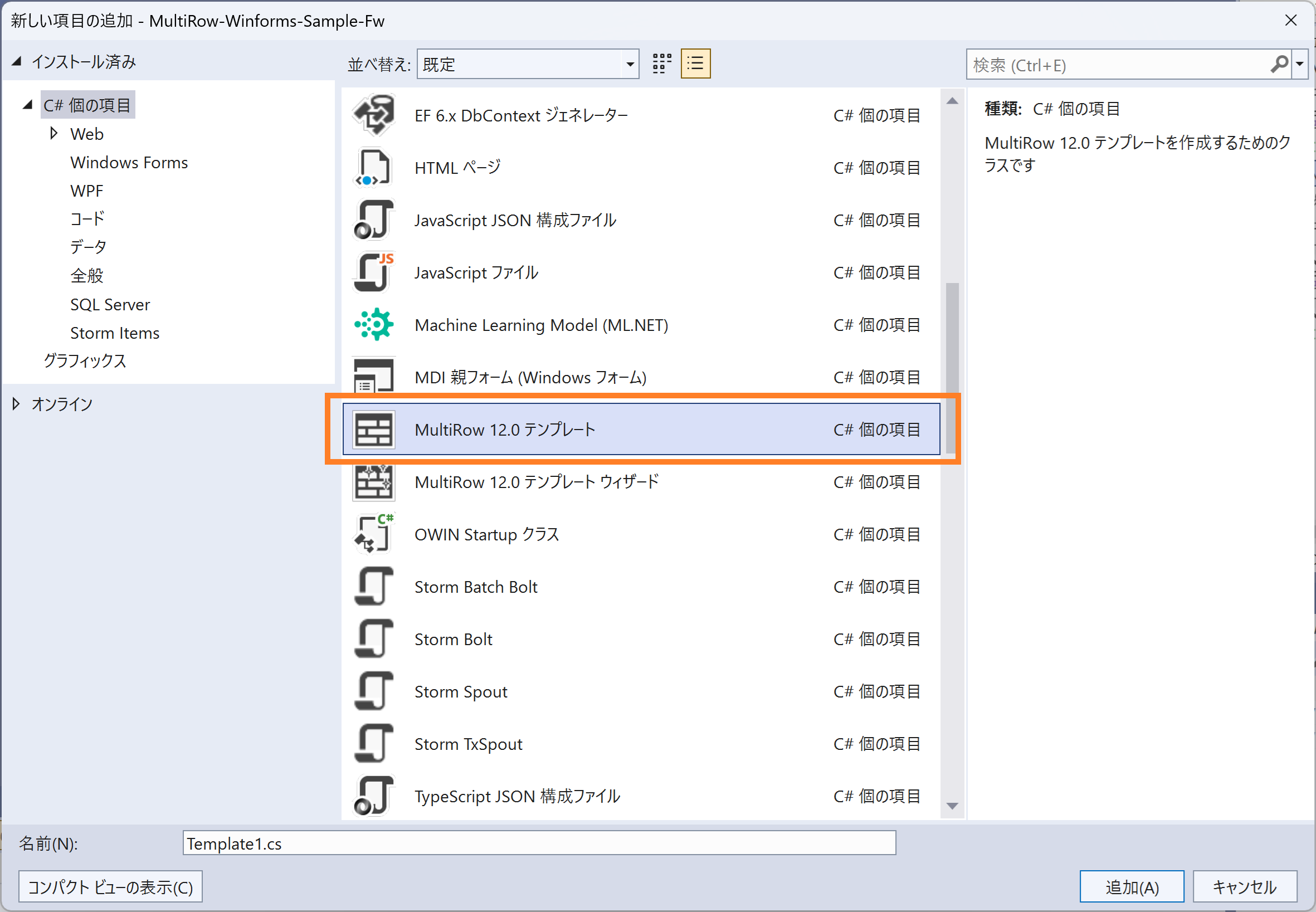Screen dimensions: 1316x912
Task: Collapse the インストール済み section
Action: 17,61
